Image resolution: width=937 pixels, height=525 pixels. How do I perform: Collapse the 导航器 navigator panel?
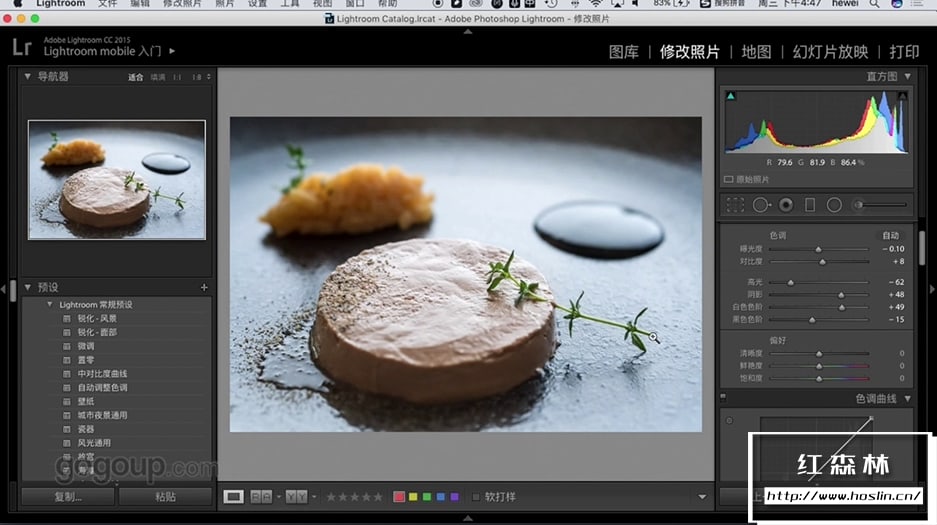click(27, 76)
